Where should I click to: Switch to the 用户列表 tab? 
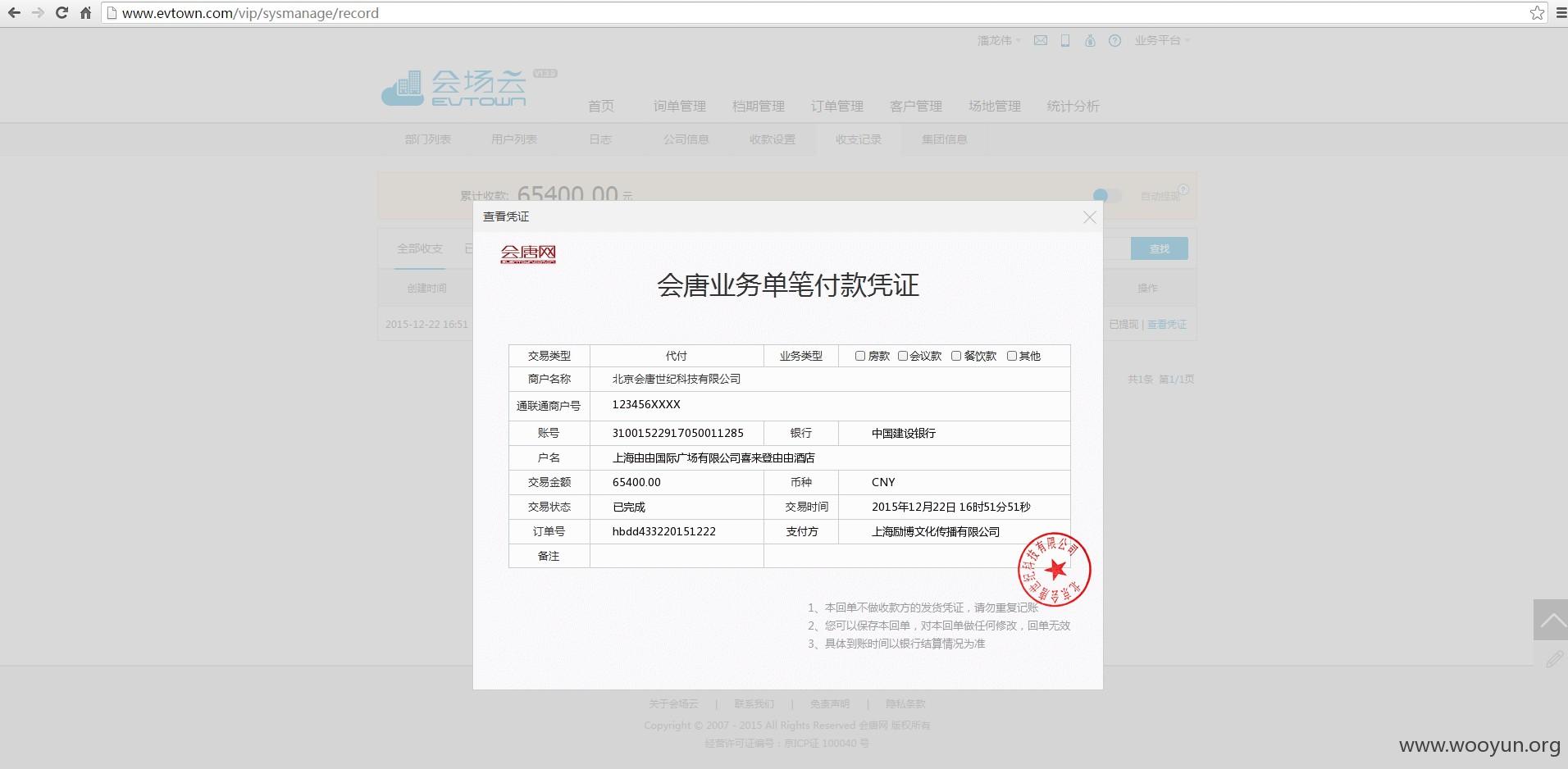tap(514, 139)
